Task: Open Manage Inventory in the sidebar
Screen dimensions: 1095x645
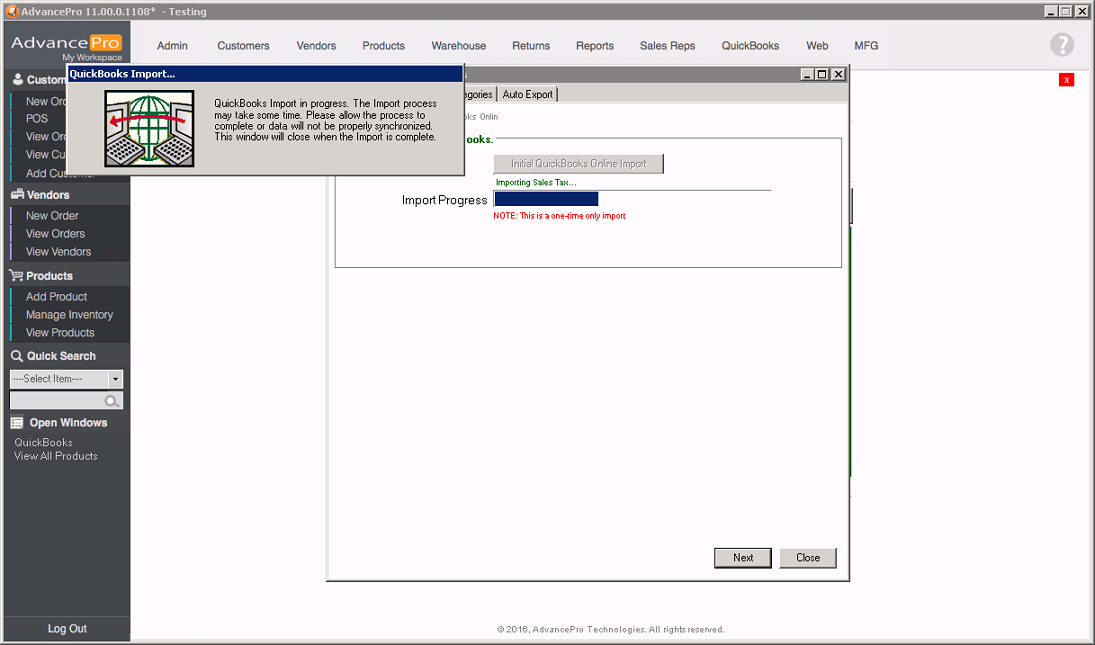Action: (x=69, y=315)
